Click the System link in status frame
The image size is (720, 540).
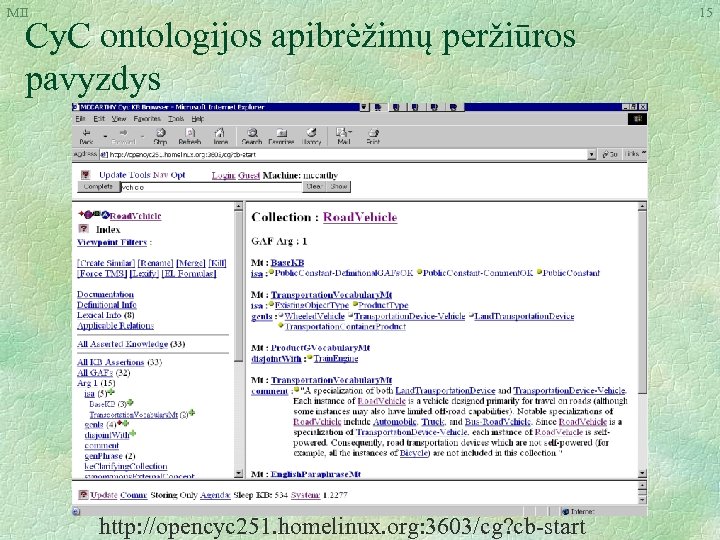(x=305, y=495)
